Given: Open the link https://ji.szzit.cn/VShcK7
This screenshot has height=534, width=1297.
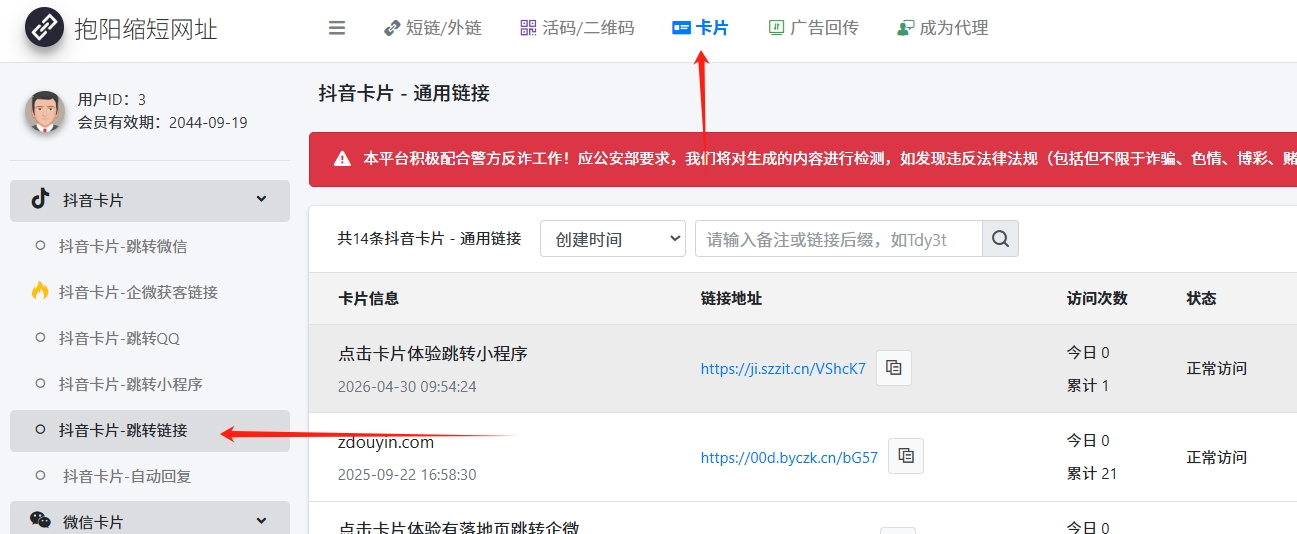Looking at the screenshot, I should (783, 368).
